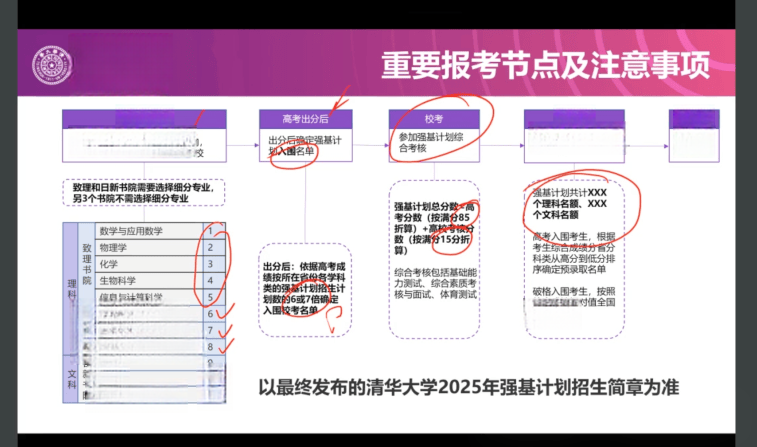The width and height of the screenshot is (757, 447).
Task: Select the text 强基计划共计XXX个理科名额
Action: coord(570,204)
